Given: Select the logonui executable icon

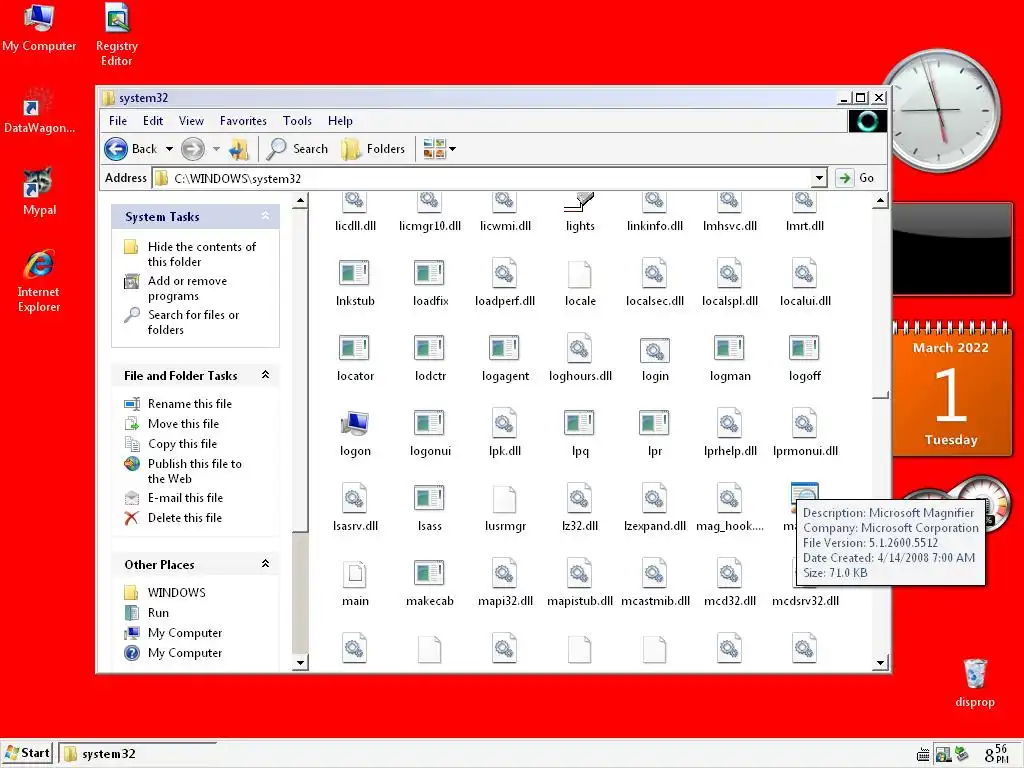Looking at the screenshot, I should coord(430,434).
